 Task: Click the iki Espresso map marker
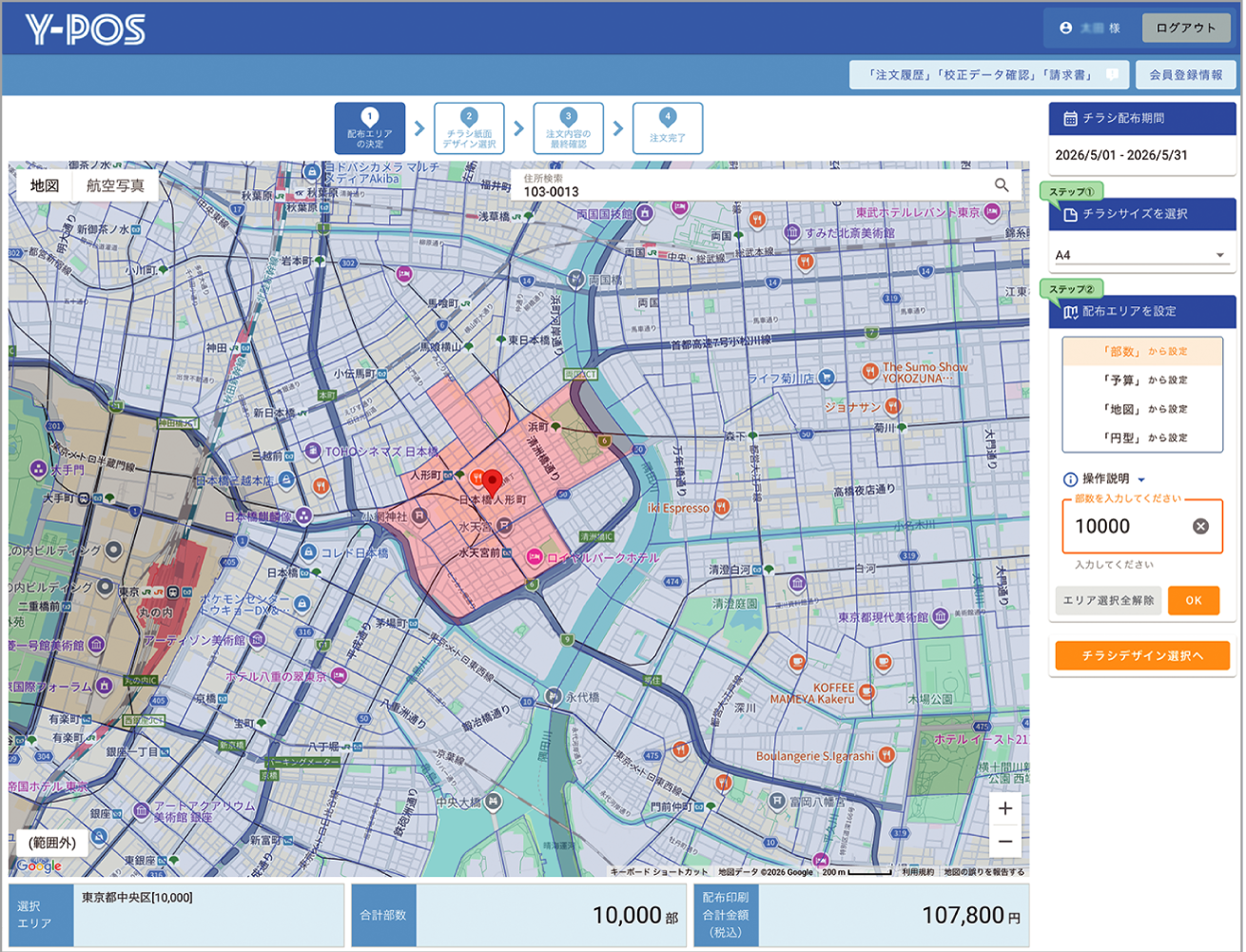[721, 508]
